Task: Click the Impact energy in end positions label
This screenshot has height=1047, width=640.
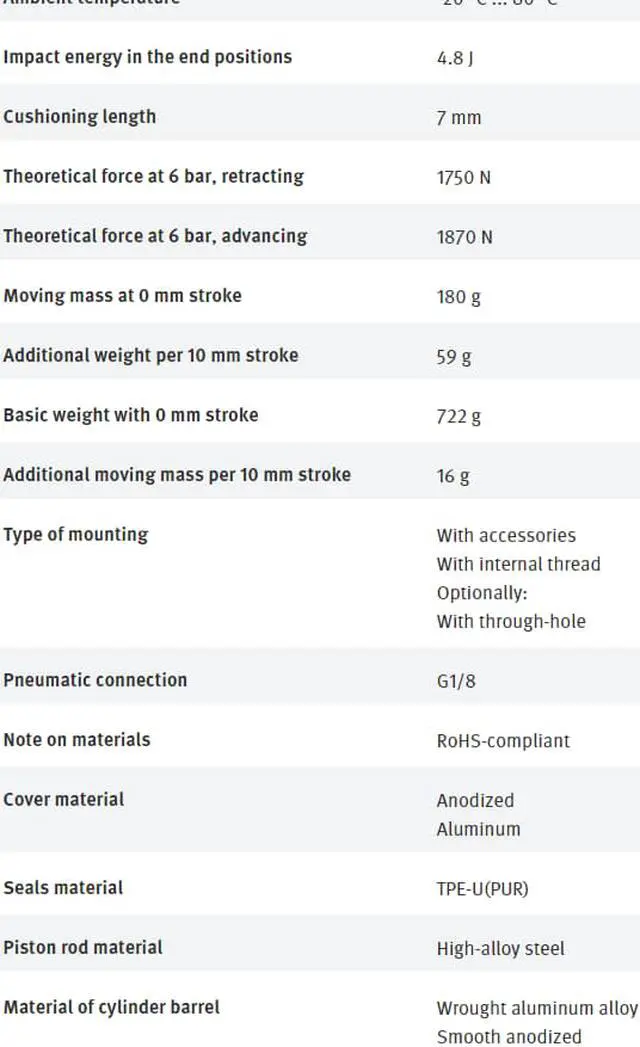Action: tap(148, 57)
